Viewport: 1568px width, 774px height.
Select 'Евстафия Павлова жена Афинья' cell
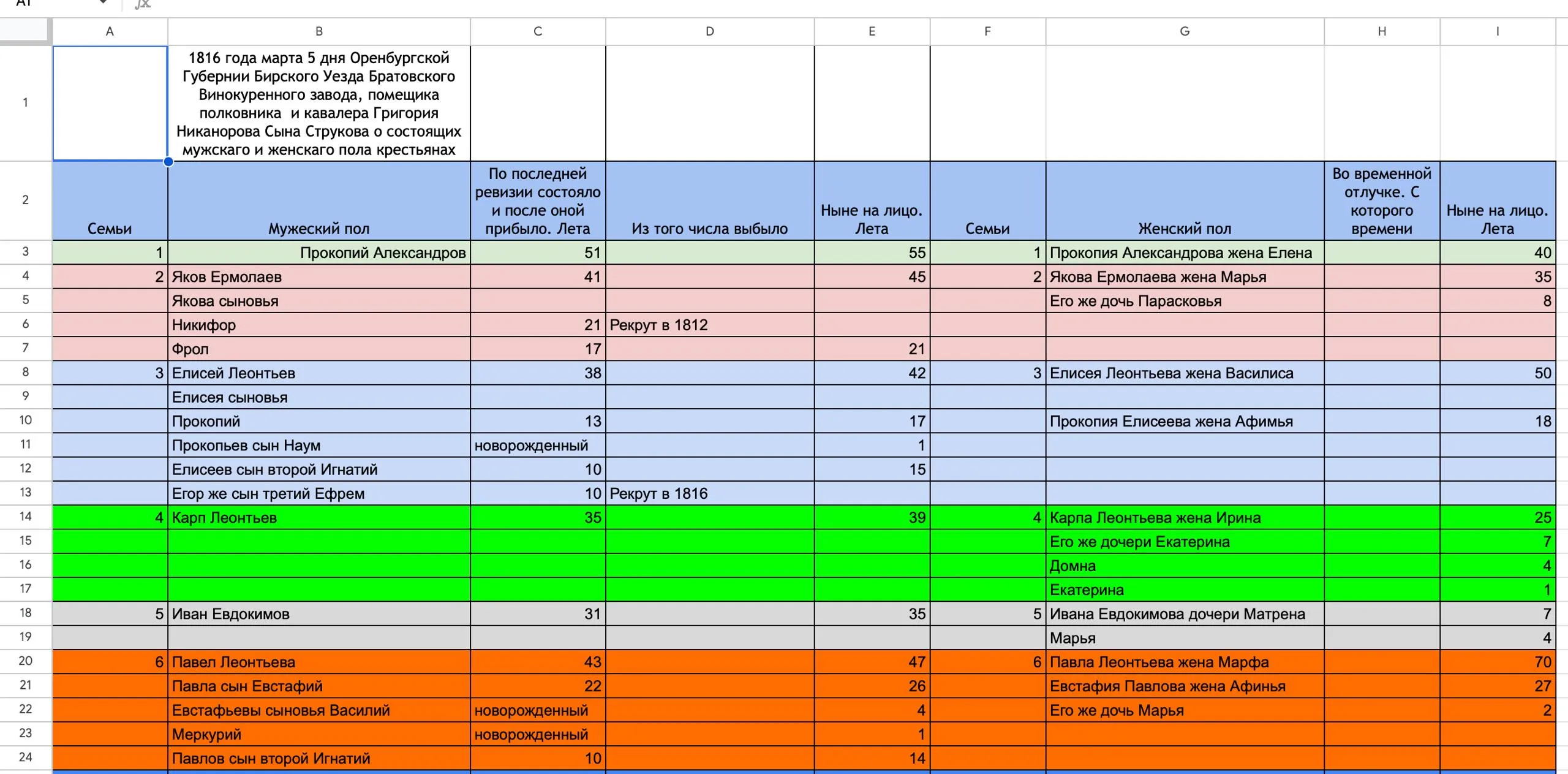click(x=1185, y=686)
